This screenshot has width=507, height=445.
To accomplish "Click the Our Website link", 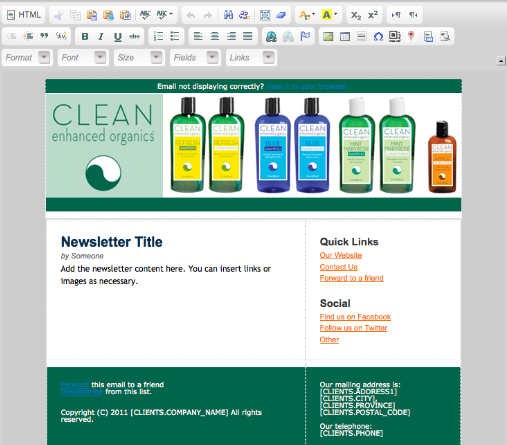I will [341, 255].
